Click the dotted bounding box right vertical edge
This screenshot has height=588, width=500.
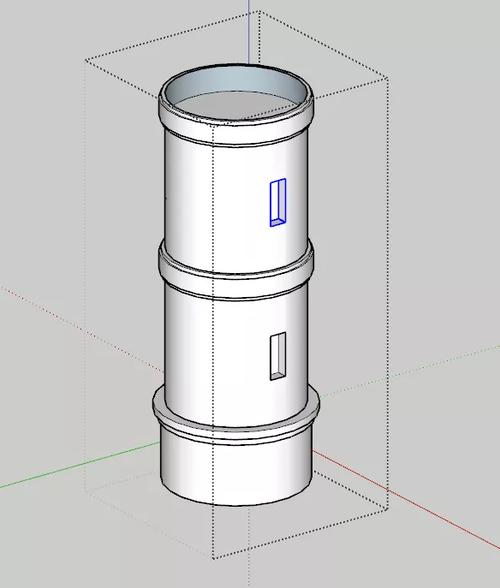[388, 292]
